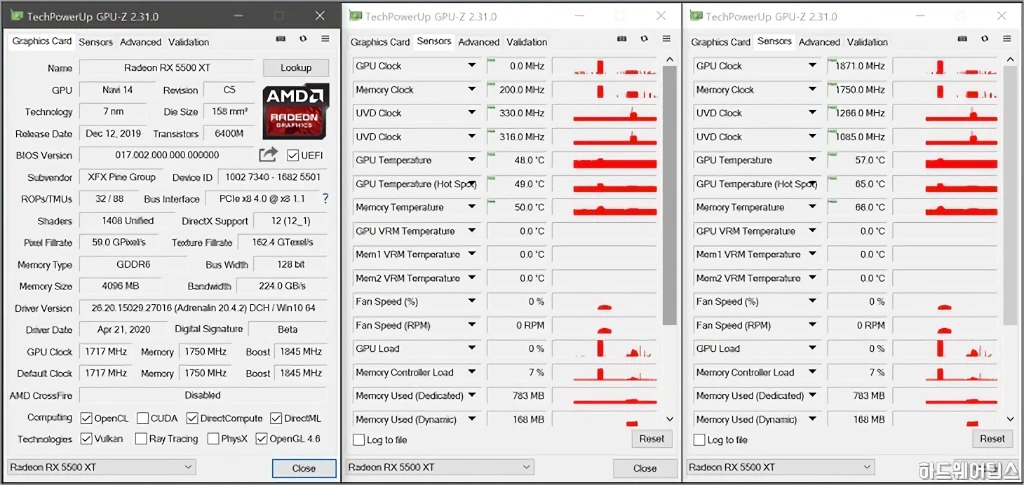
Task: Switch to the Advanced tab in the left window
Action: point(140,42)
